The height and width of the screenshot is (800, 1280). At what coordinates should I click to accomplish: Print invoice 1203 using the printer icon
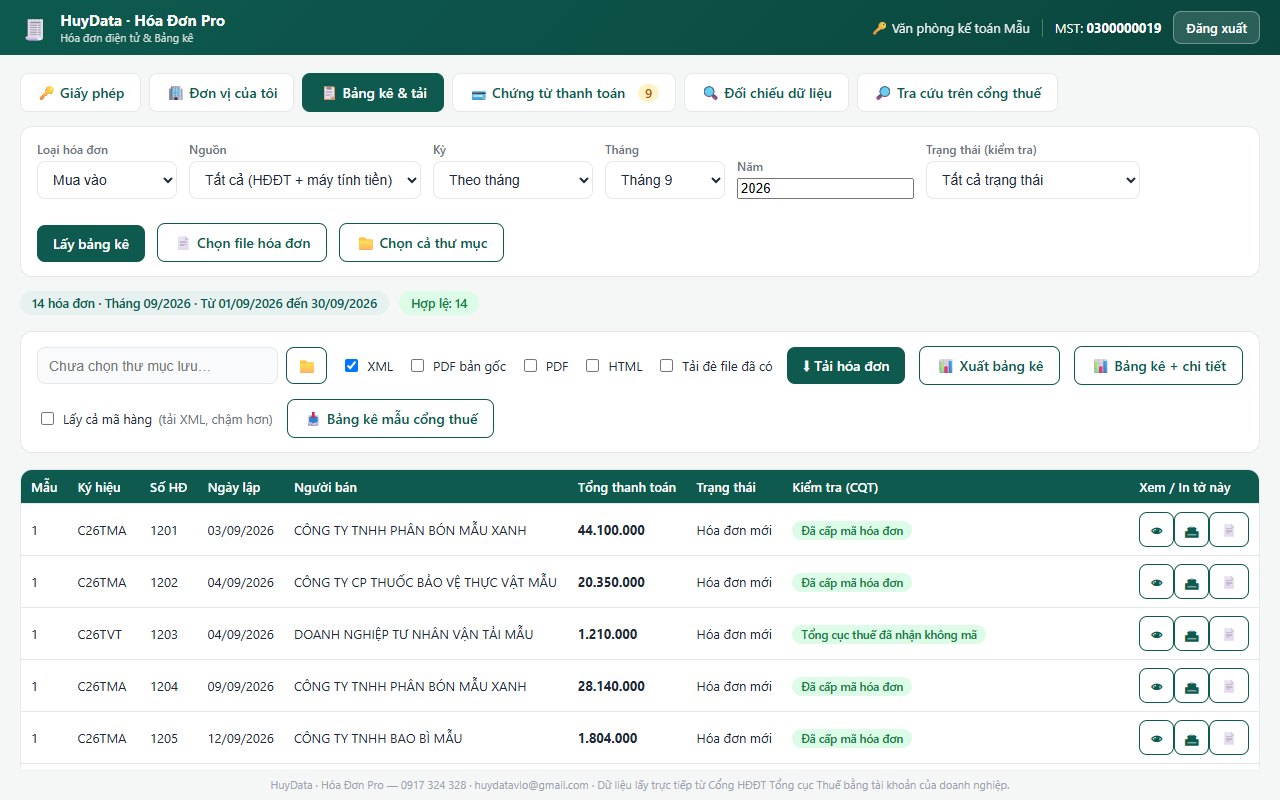click(1191, 634)
